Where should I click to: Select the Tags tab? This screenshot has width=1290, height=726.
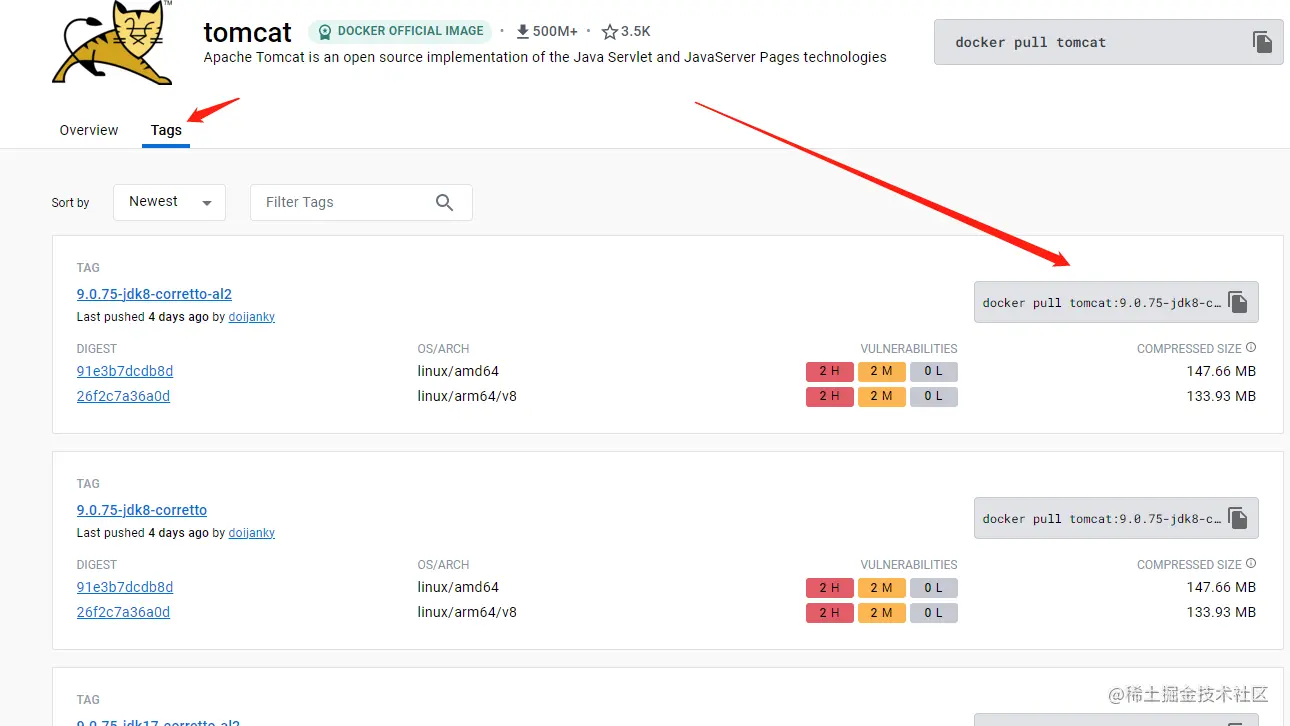pos(166,130)
